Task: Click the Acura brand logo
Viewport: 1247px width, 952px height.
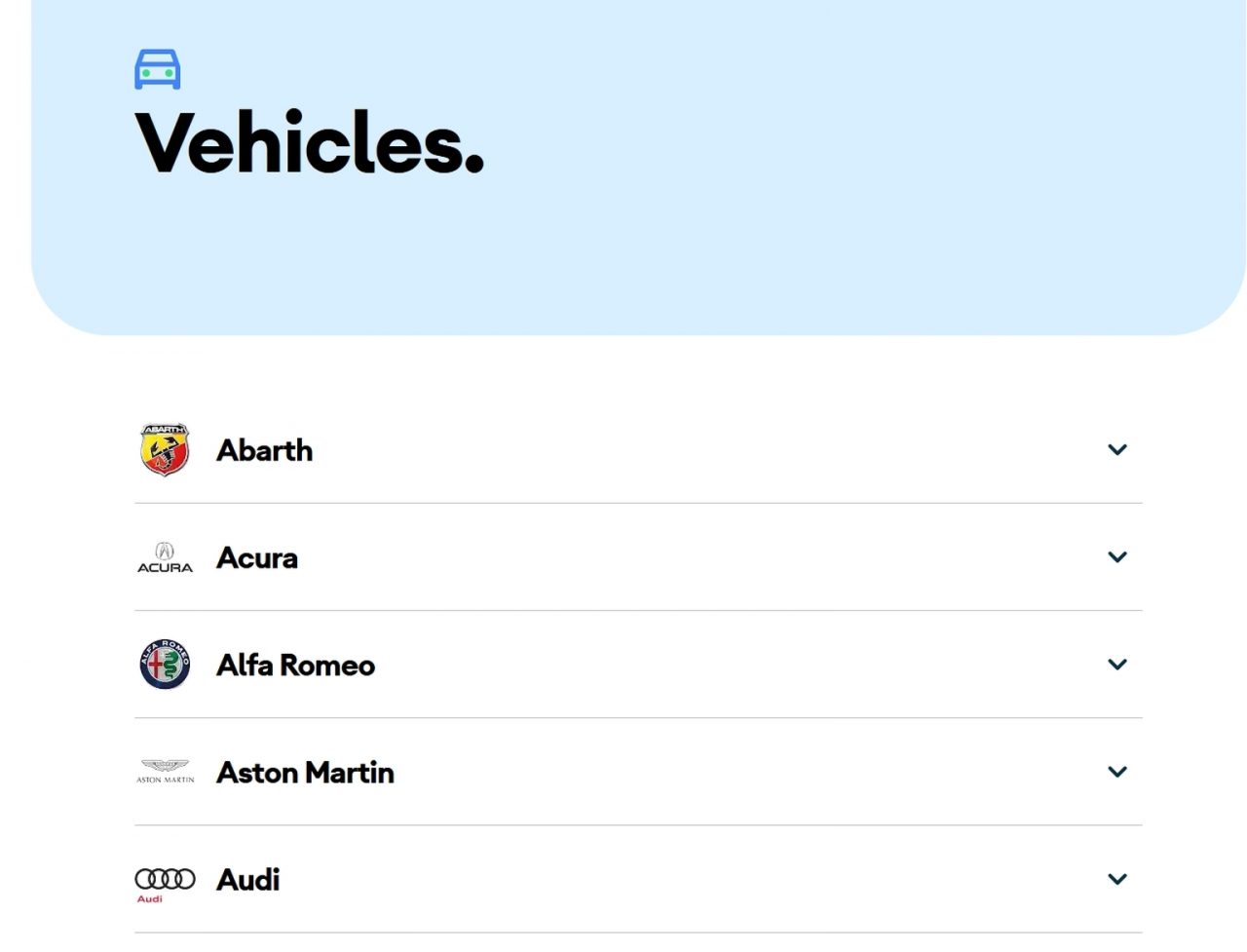Action: pos(165,557)
